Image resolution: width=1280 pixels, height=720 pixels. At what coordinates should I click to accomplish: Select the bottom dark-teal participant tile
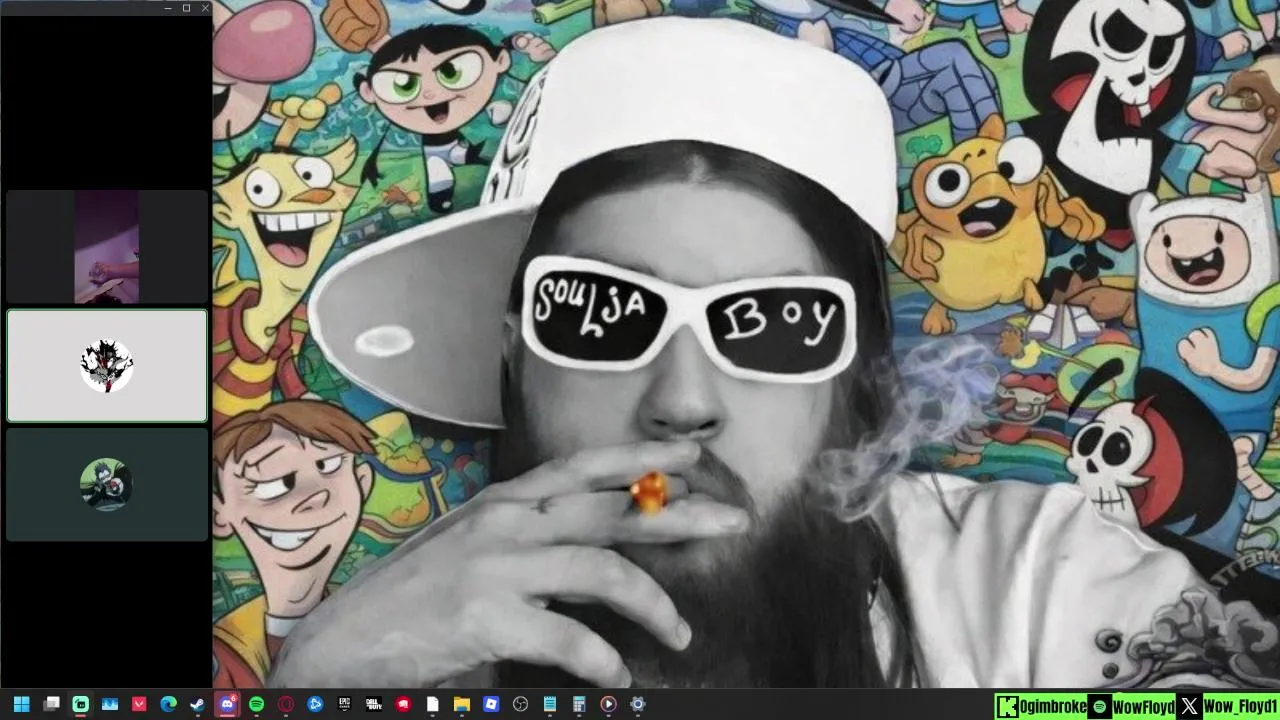107,485
